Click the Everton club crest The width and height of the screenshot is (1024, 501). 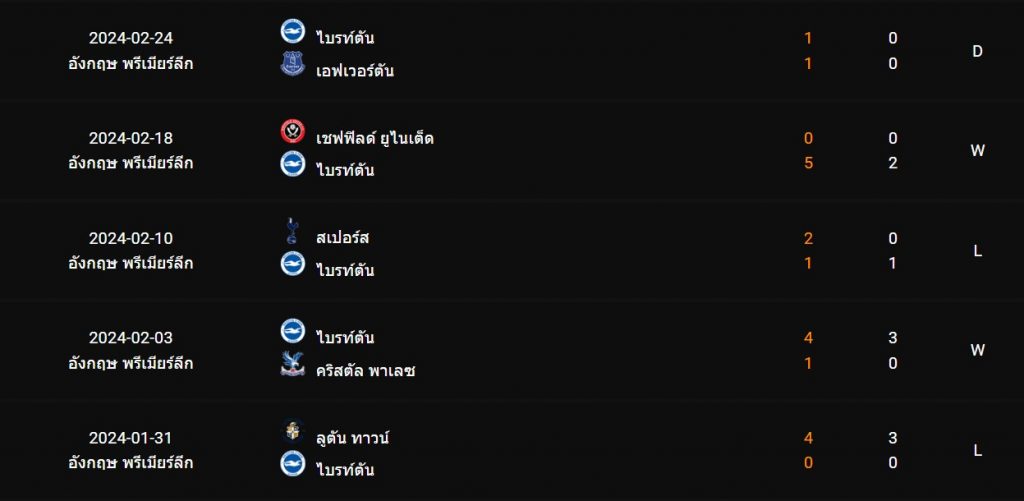(x=292, y=65)
